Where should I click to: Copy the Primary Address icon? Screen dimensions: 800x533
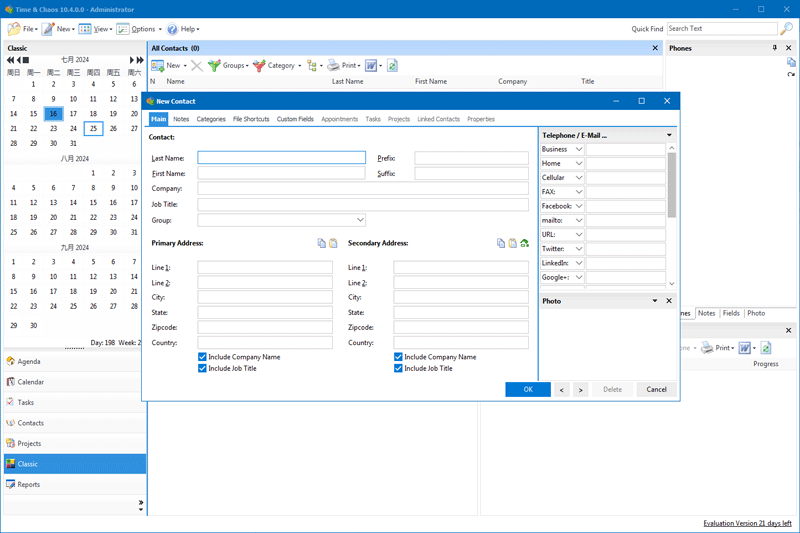click(x=321, y=243)
